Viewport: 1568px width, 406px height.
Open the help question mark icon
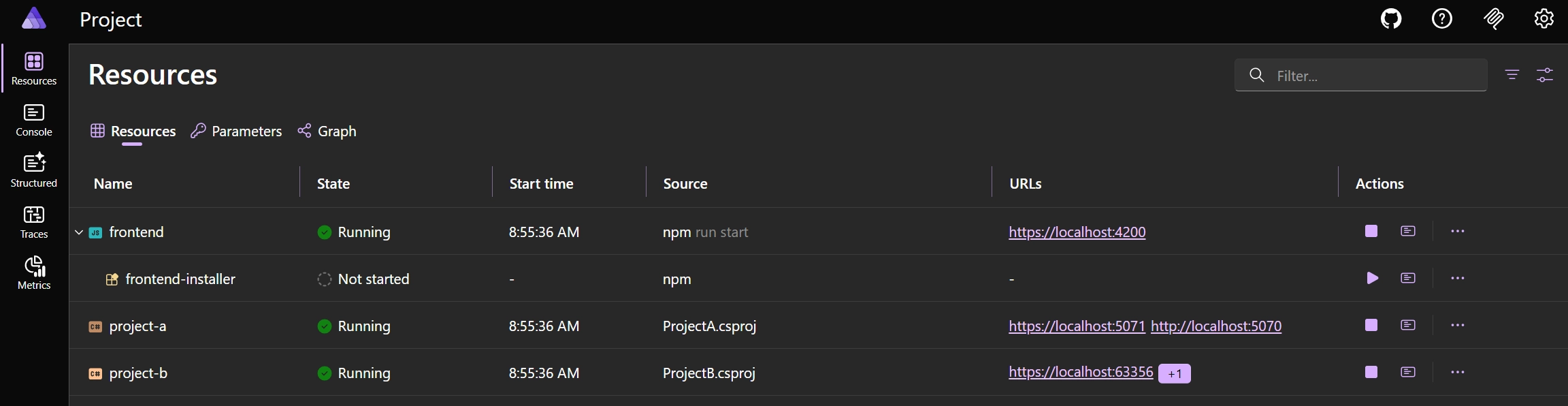pyautogui.click(x=1442, y=18)
